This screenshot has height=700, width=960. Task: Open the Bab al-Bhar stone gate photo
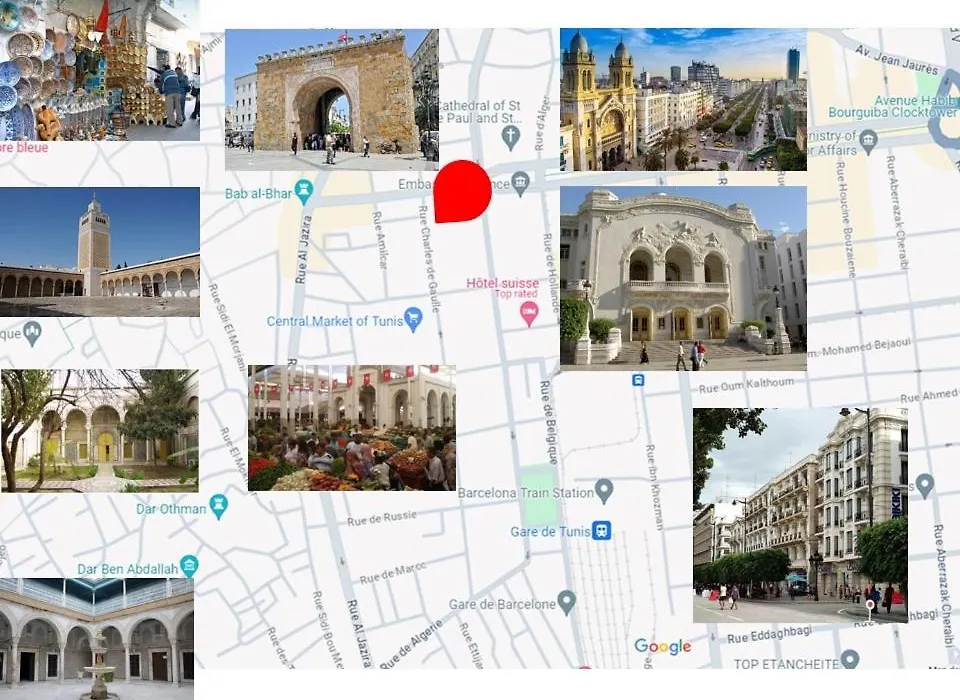332,99
